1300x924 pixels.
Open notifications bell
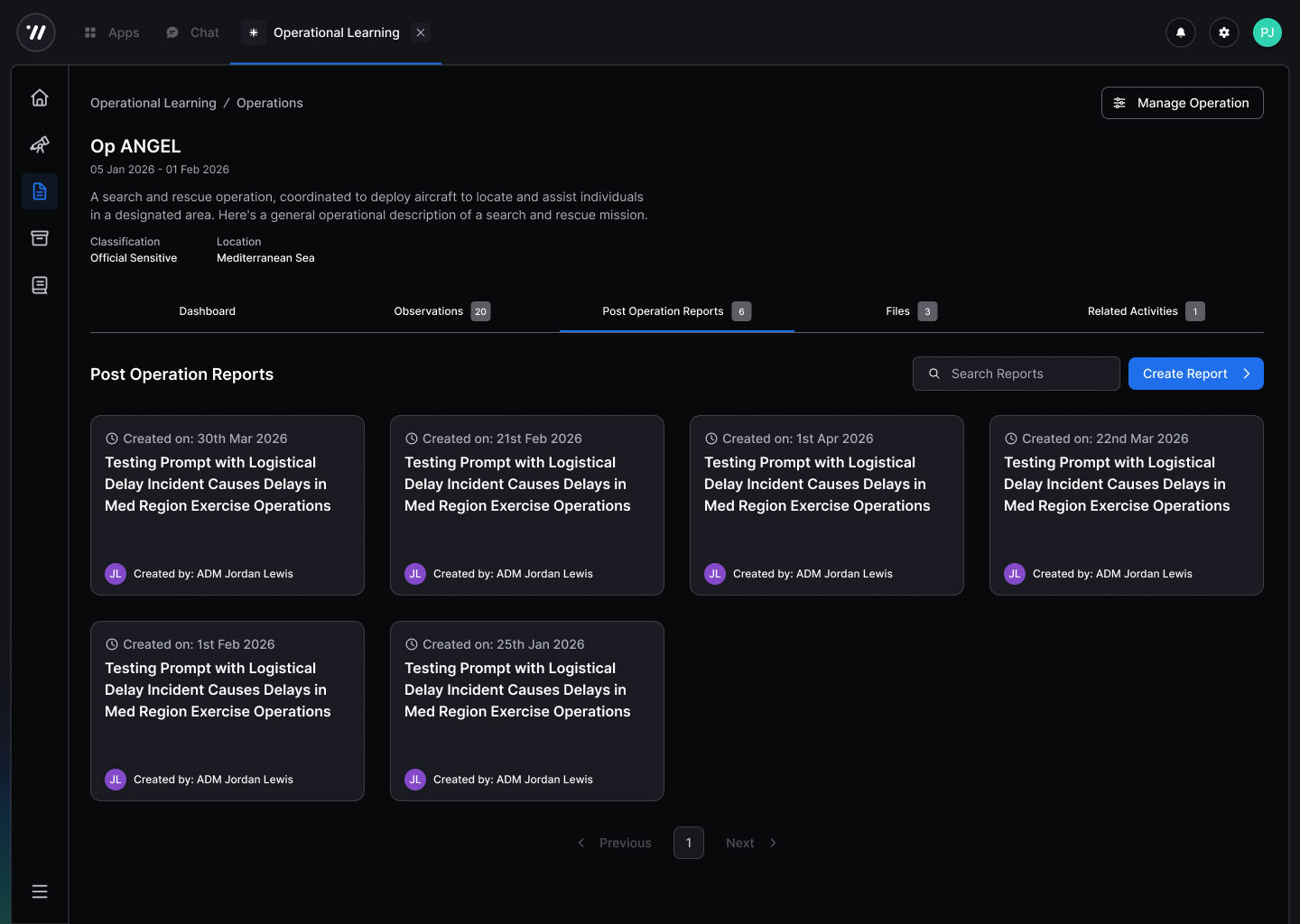(1181, 32)
